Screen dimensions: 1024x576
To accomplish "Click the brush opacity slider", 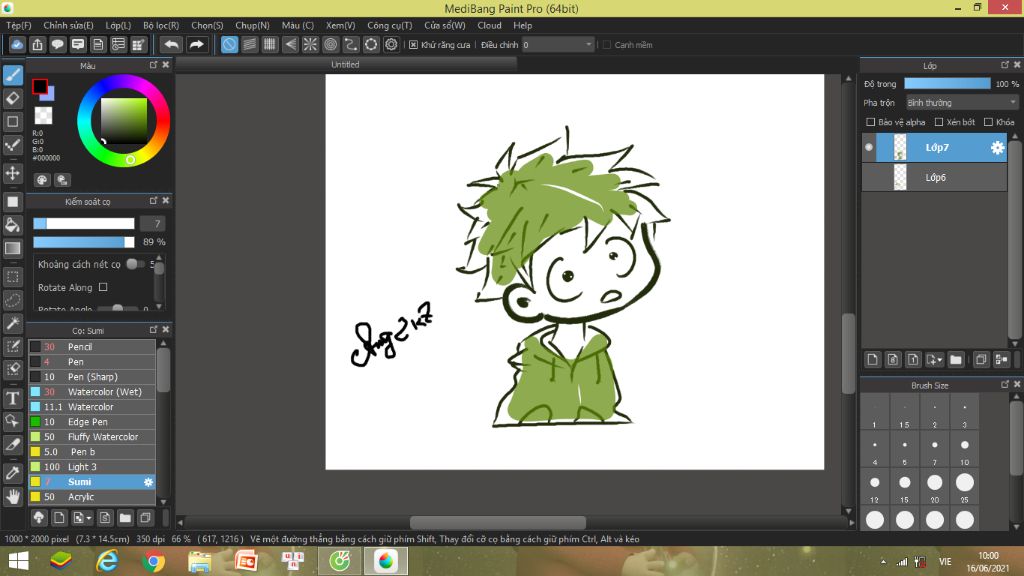I will pyautogui.click(x=84, y=242).
